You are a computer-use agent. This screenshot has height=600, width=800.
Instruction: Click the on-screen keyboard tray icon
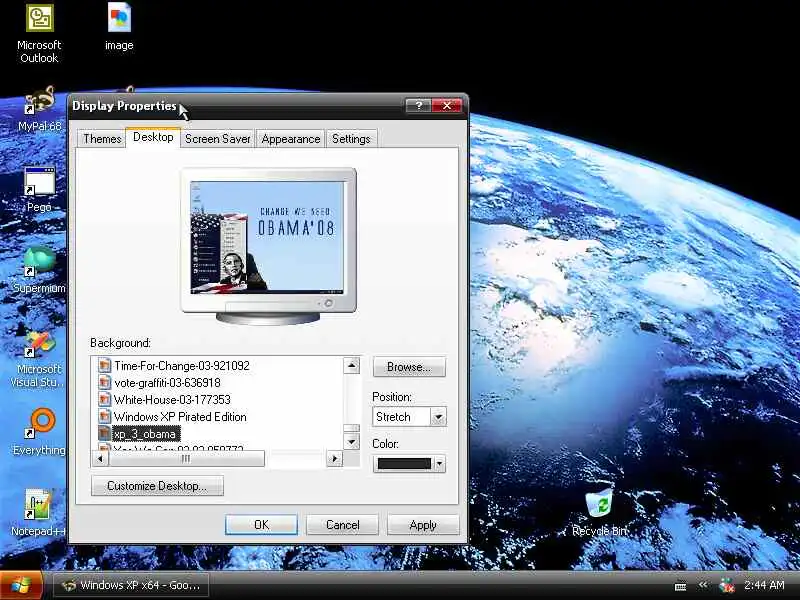[x=680, y=586]
